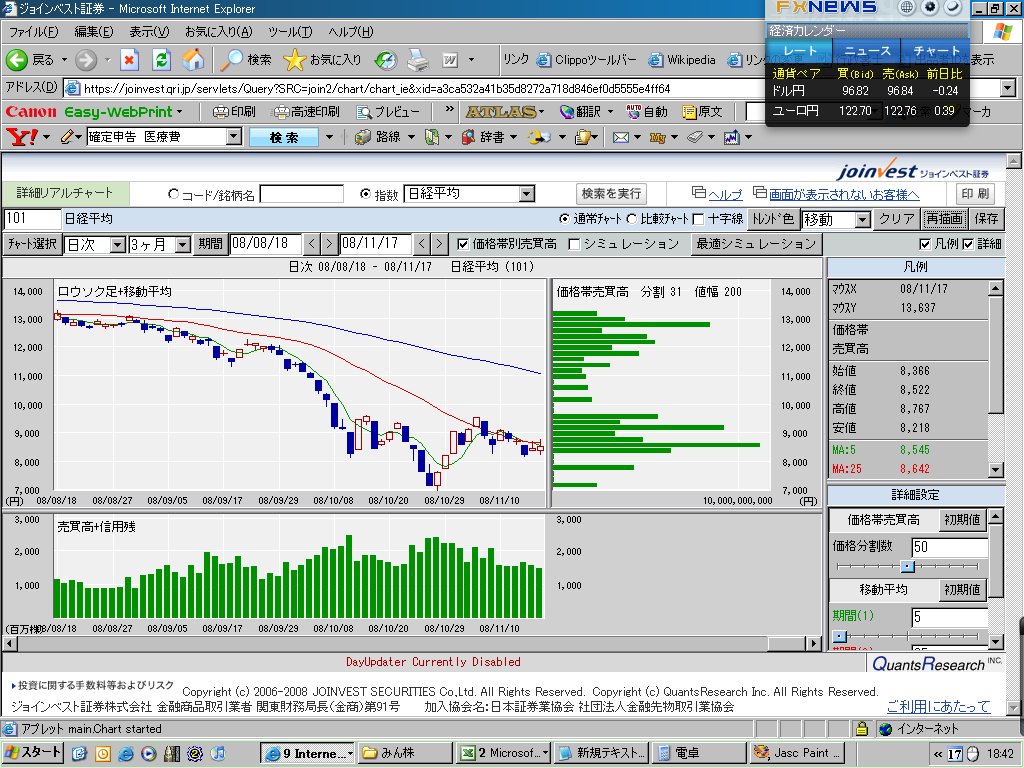
Task: Switch to the ニュース tab in FX News
Action: pyautogui.click(x=867, y=50)
